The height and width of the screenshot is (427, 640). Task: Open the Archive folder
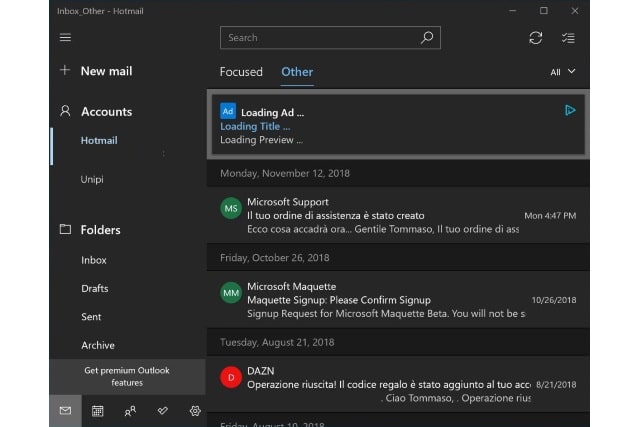(98, 345)
